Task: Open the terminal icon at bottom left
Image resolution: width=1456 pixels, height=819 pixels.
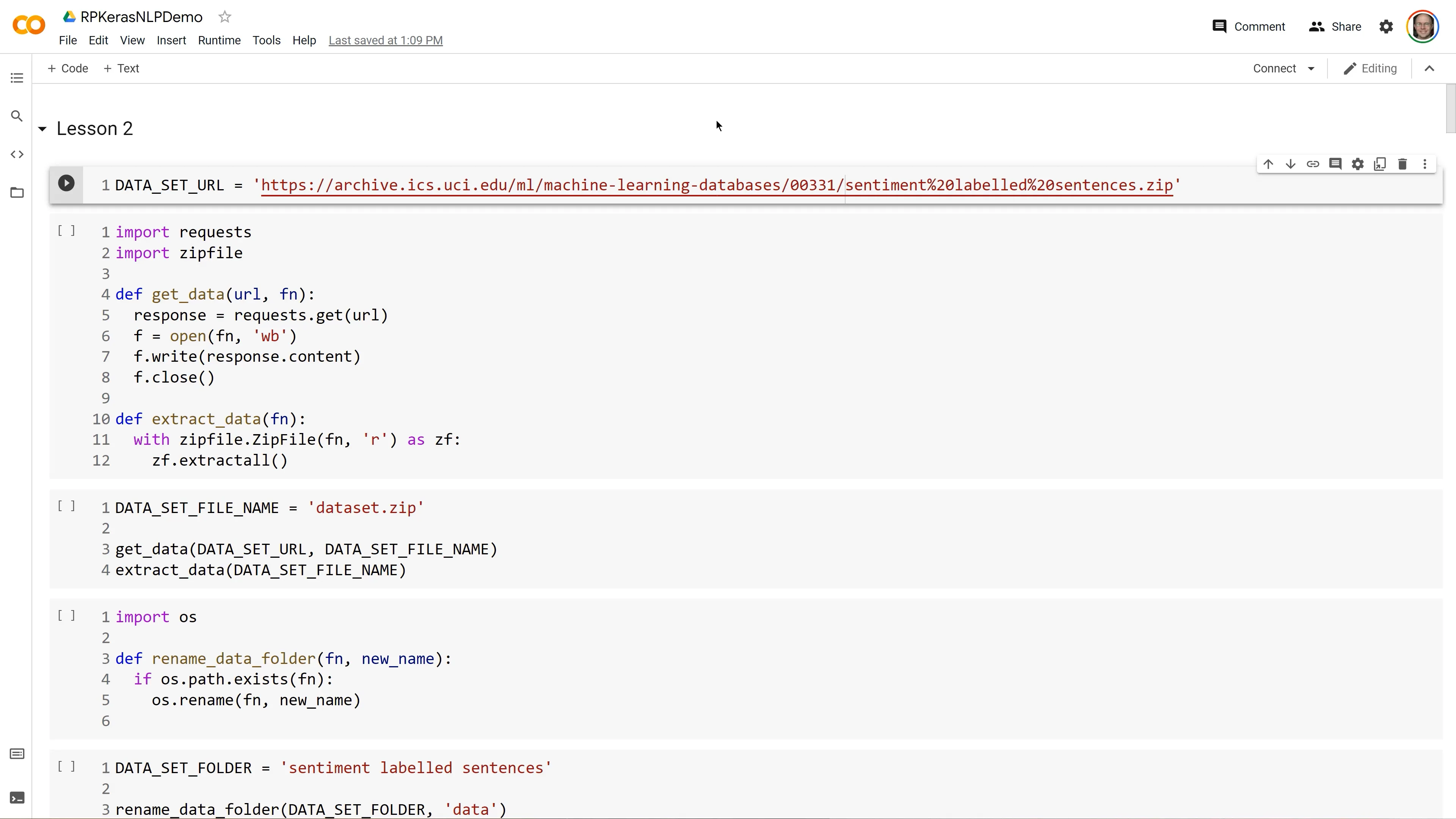Action: (17, 797)
